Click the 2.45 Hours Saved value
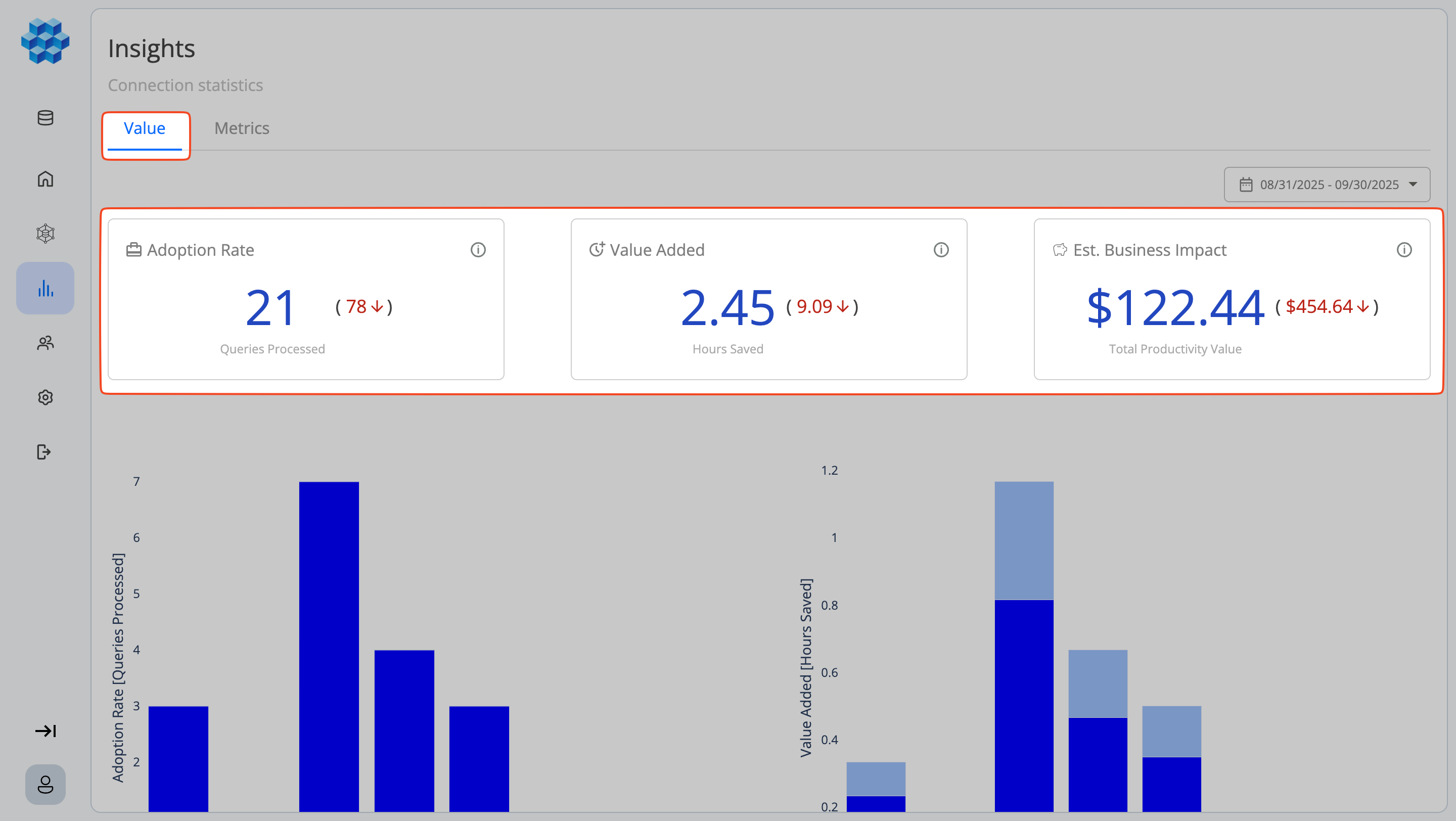Screen dimensions: 1456x821 [727, 308]
